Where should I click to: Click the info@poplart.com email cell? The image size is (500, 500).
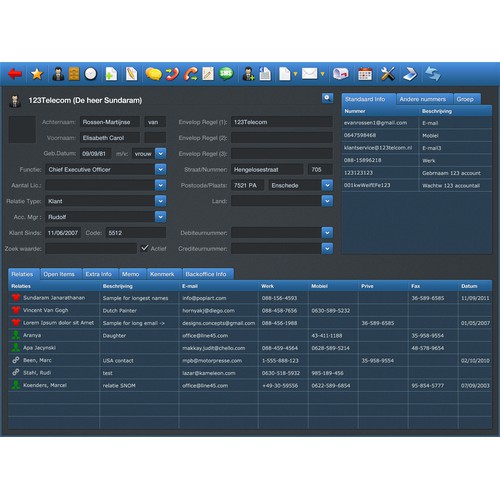(218, 298)
